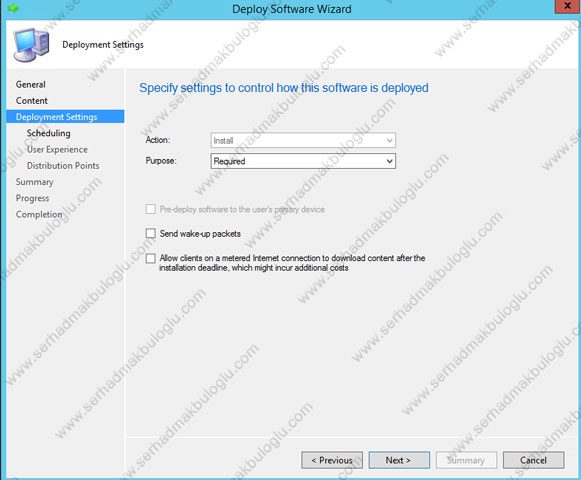This screenshot has width=581, height=480.
Task: Toggle Pre-deploy software to user's primary device
Action: tap(150, 209)
